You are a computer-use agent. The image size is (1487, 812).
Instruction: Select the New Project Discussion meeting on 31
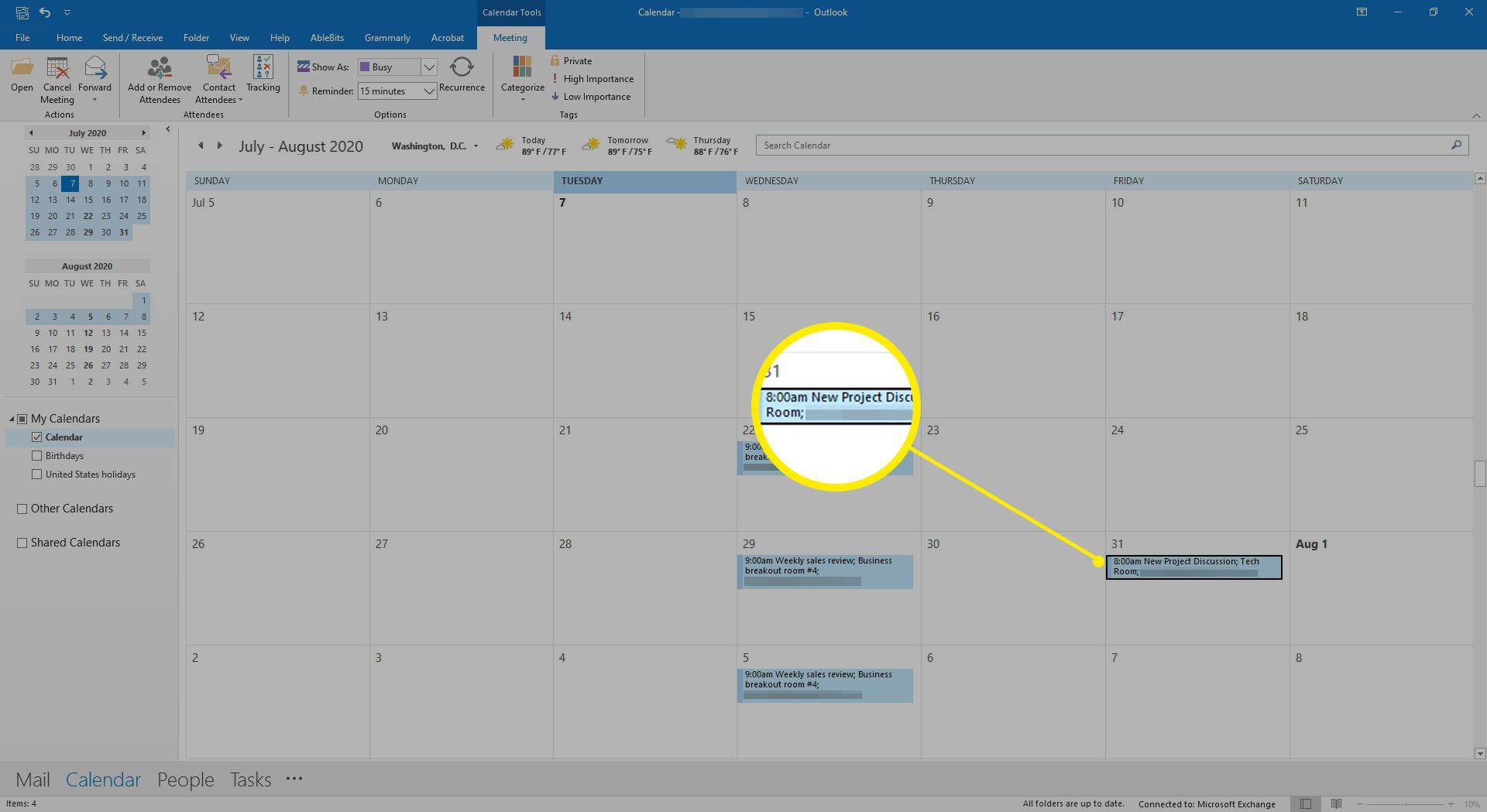pos(1193,567)
